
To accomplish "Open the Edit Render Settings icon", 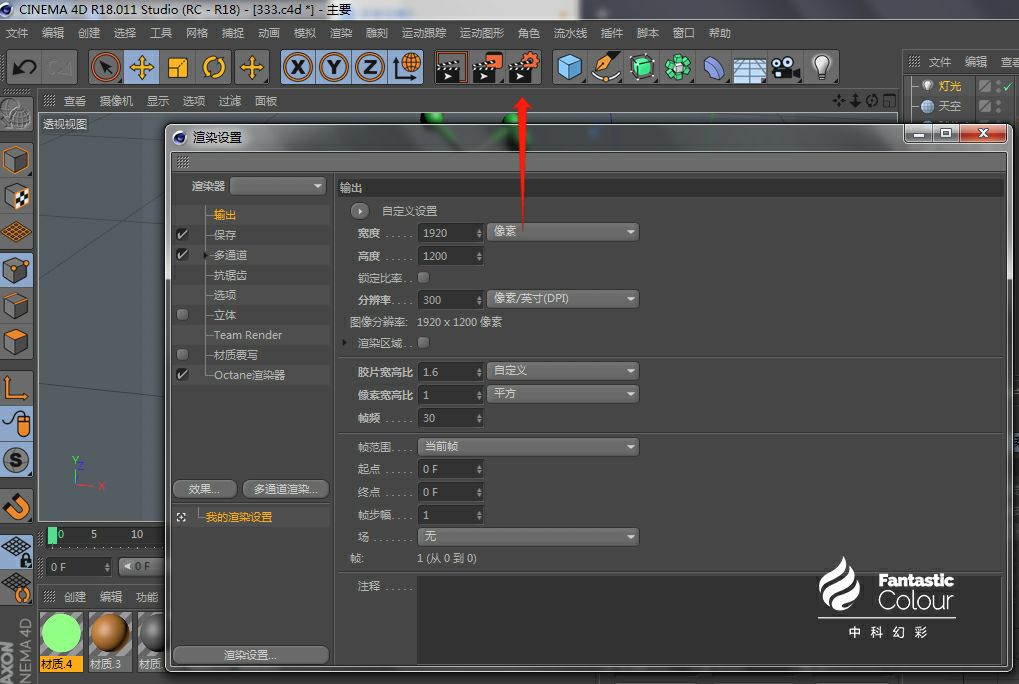I will click(x=524, y=67).
